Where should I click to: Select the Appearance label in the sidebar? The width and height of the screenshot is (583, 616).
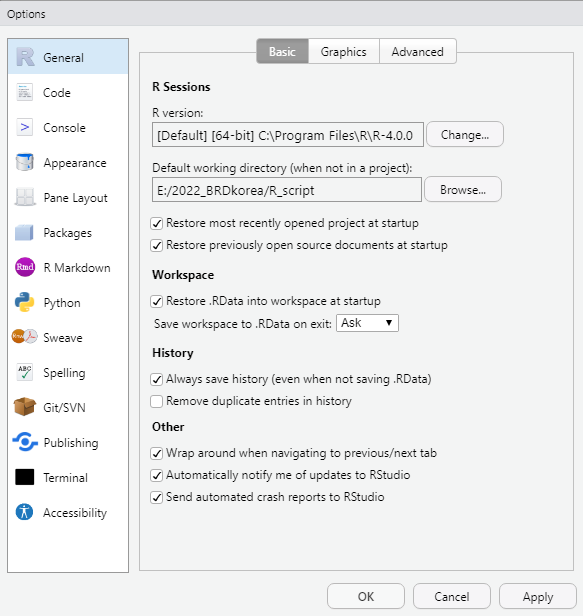pyautogui.click(x=75, y=163)
